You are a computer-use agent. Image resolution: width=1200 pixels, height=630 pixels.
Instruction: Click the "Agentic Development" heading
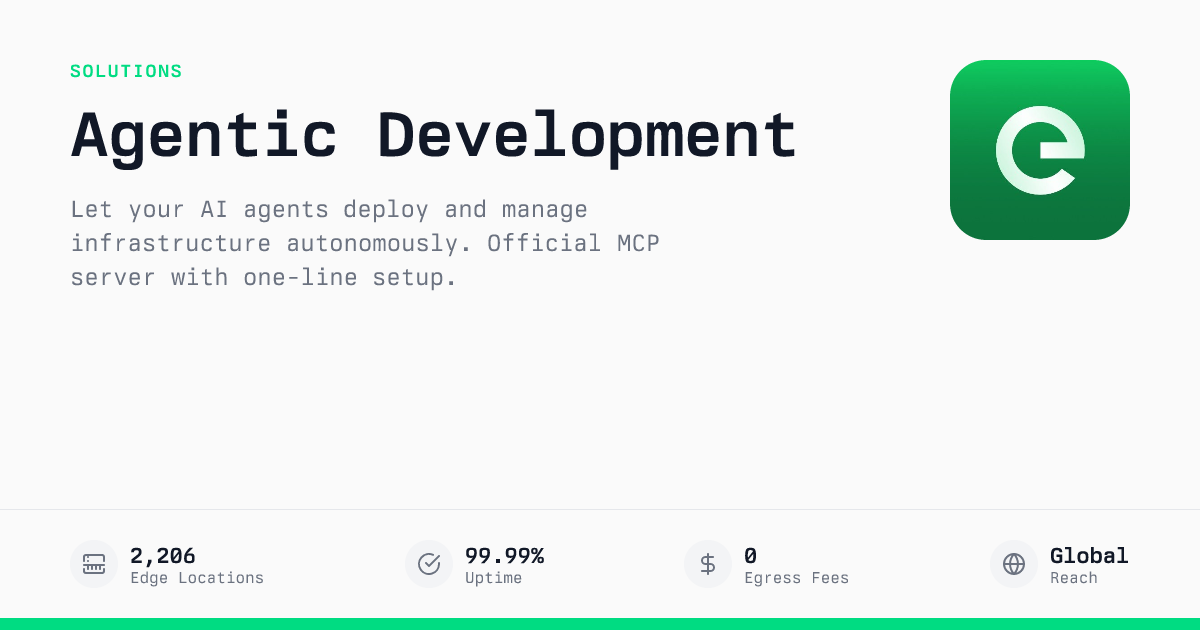[433, 135]
